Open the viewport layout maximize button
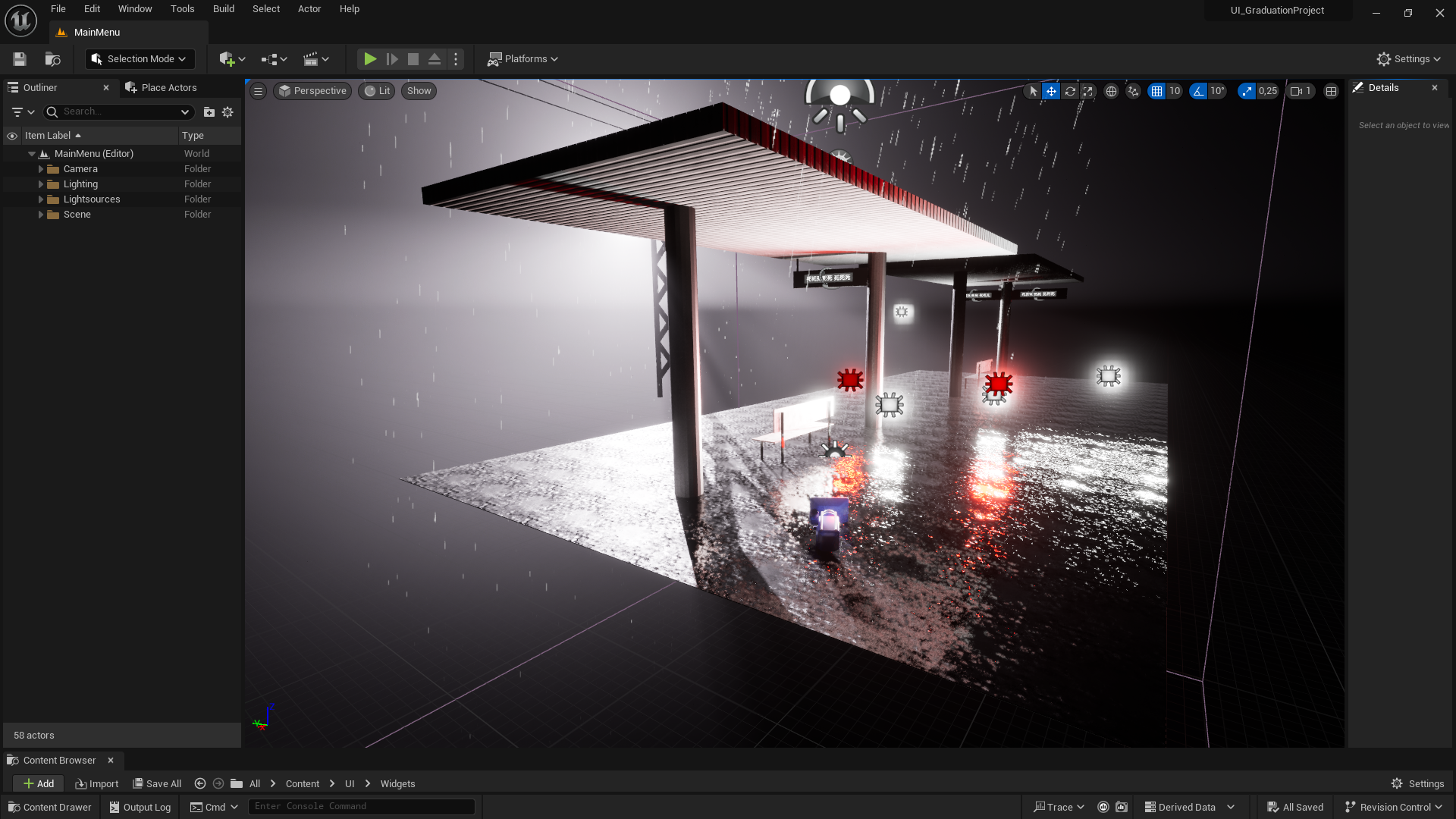The width and height of the screenshot is (1456, 819). pyautogui.click(x=1331, y=91)
